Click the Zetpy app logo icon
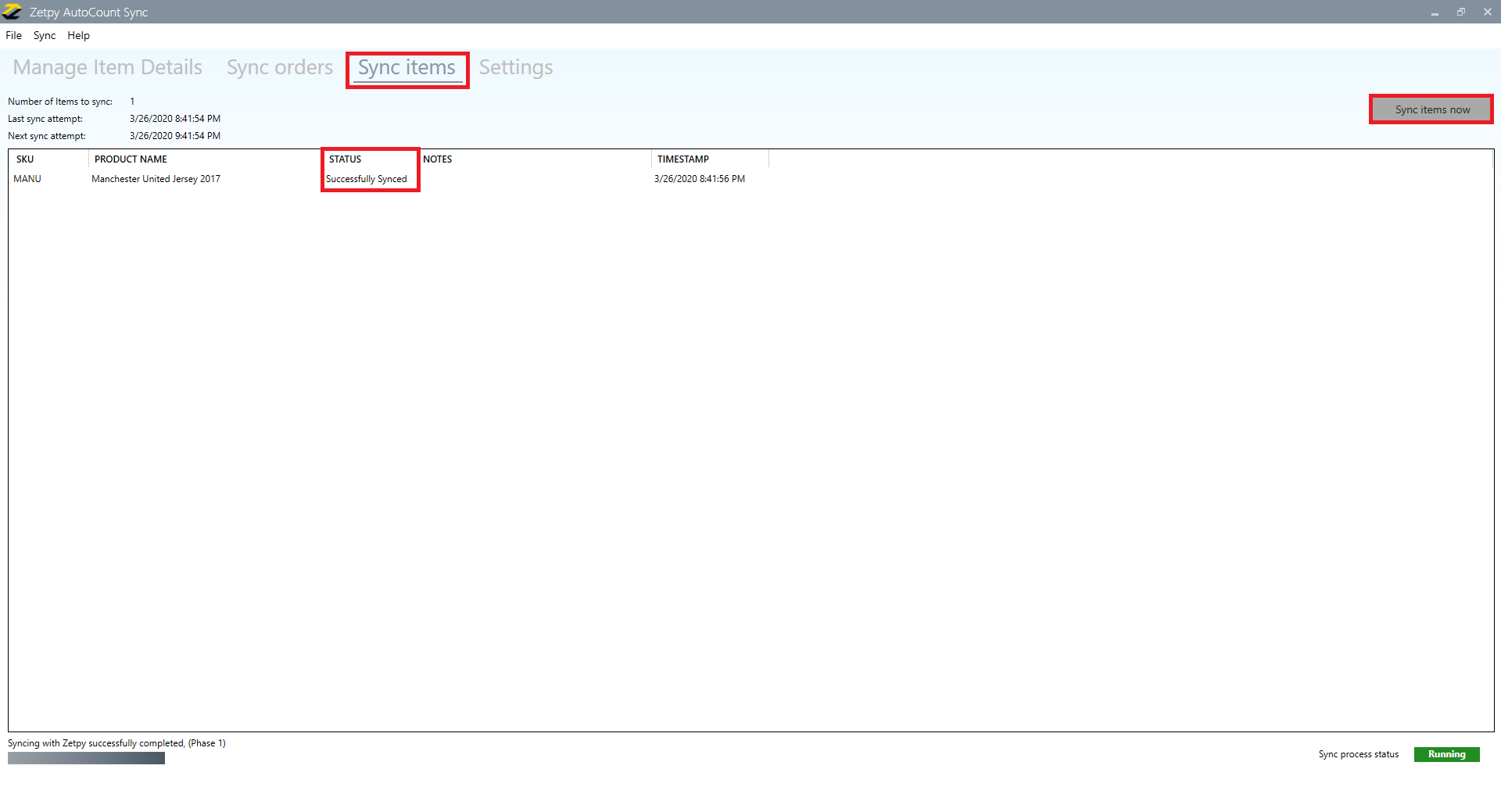The image size is (1501, 812). [12, 12]
